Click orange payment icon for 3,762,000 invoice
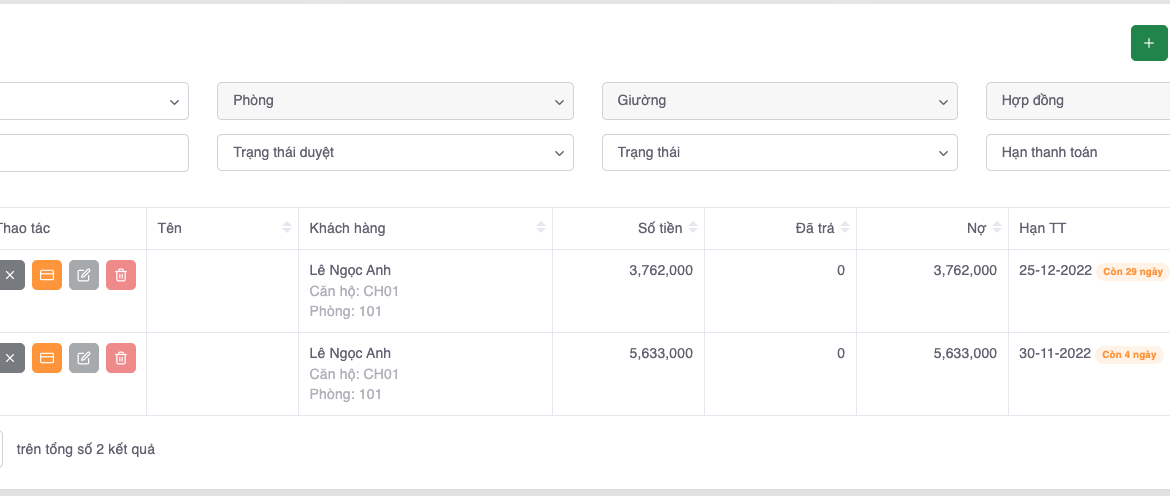The width and height of the screenshot is (1170, 496). (47, 275)
